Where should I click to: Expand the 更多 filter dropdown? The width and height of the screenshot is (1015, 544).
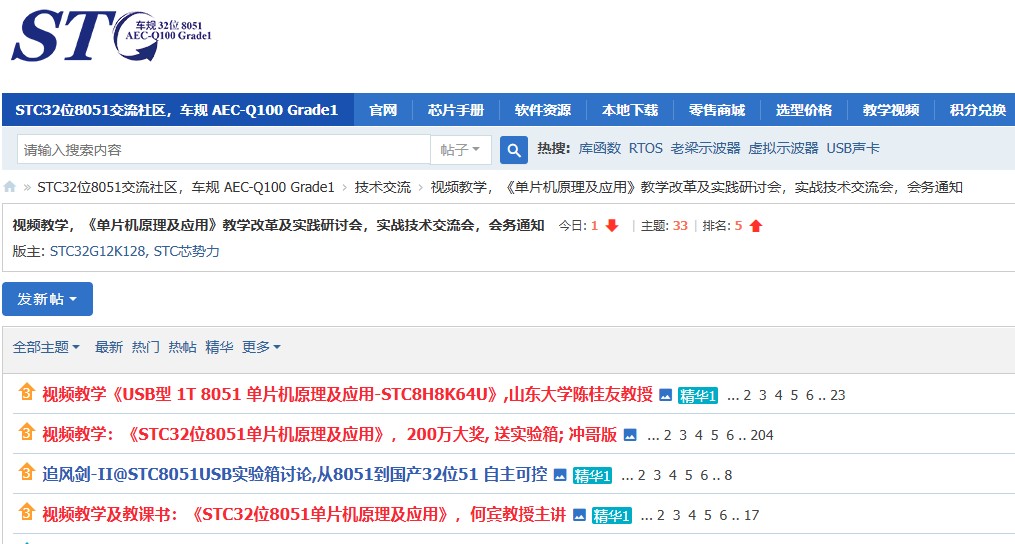point(261,347)
